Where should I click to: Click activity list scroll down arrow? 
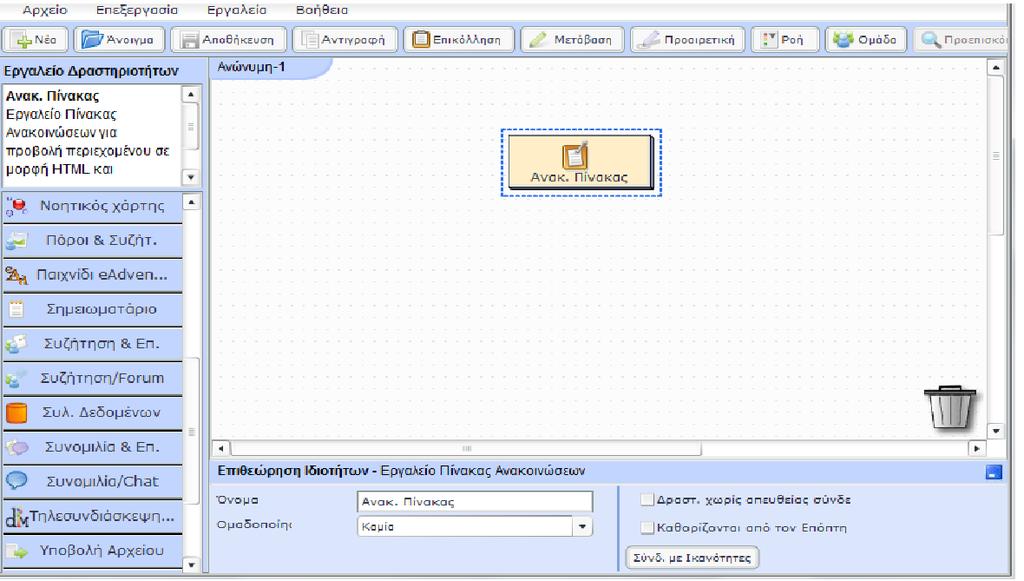(191, 565)
